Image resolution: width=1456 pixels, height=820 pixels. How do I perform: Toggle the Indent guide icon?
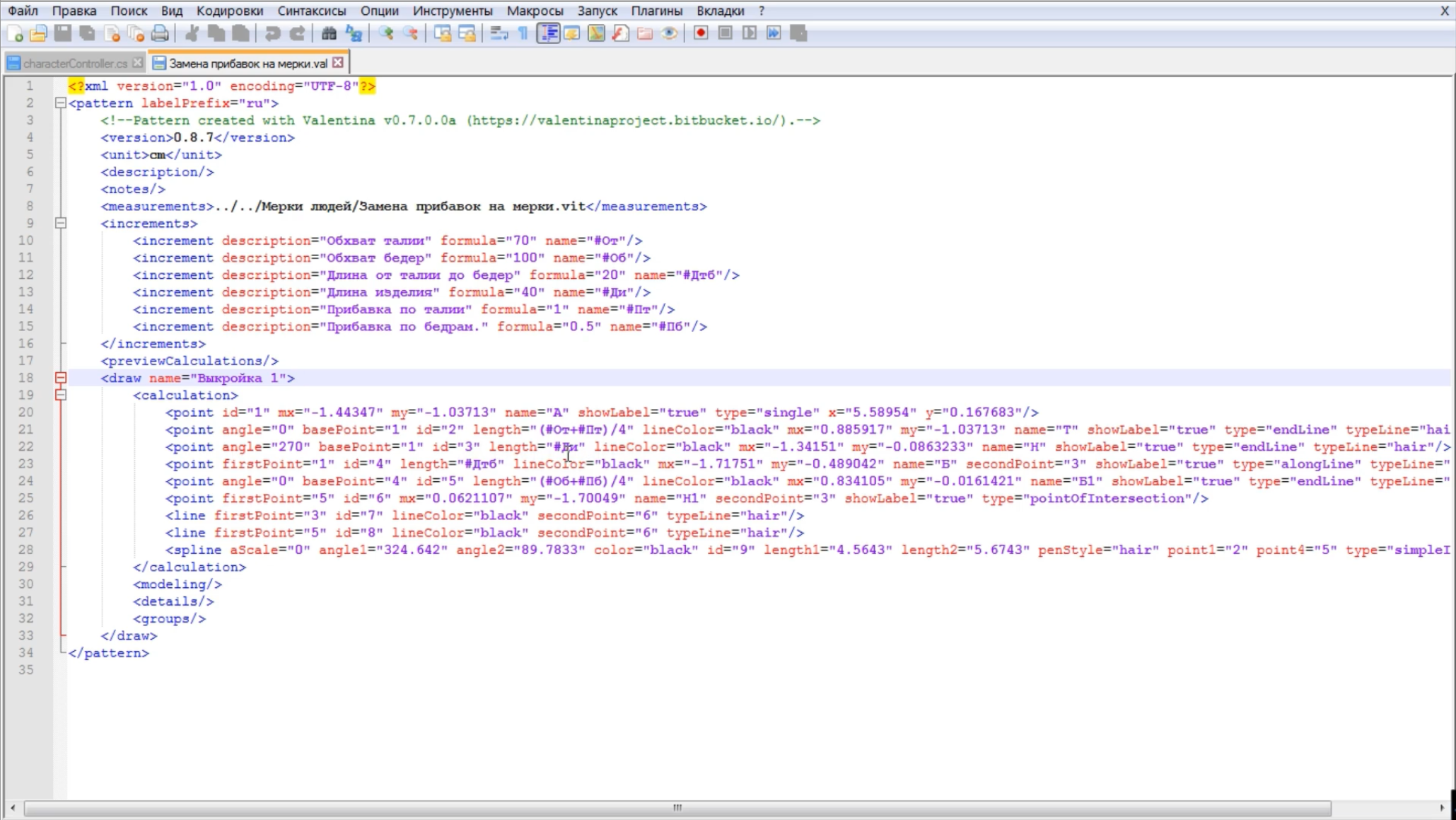[548, 33]
